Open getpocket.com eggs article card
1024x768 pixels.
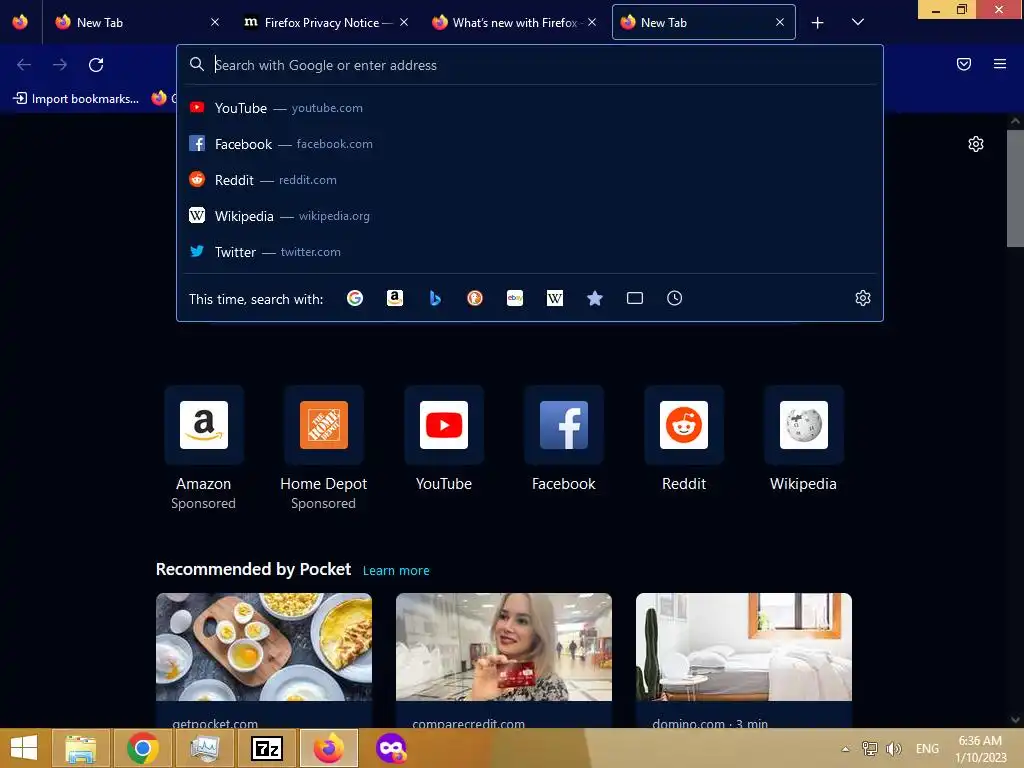pos(264,660)
